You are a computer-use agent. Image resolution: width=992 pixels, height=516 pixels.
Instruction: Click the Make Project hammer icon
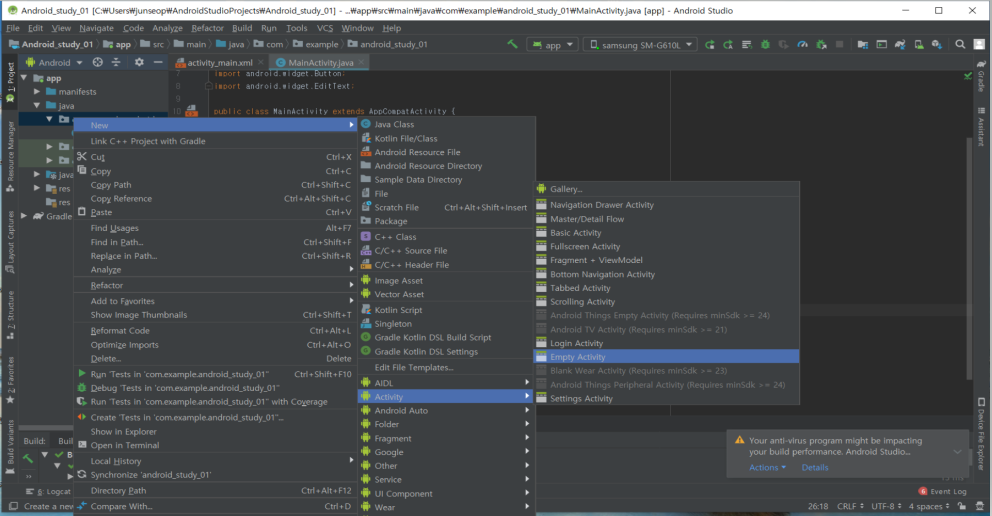512,44
